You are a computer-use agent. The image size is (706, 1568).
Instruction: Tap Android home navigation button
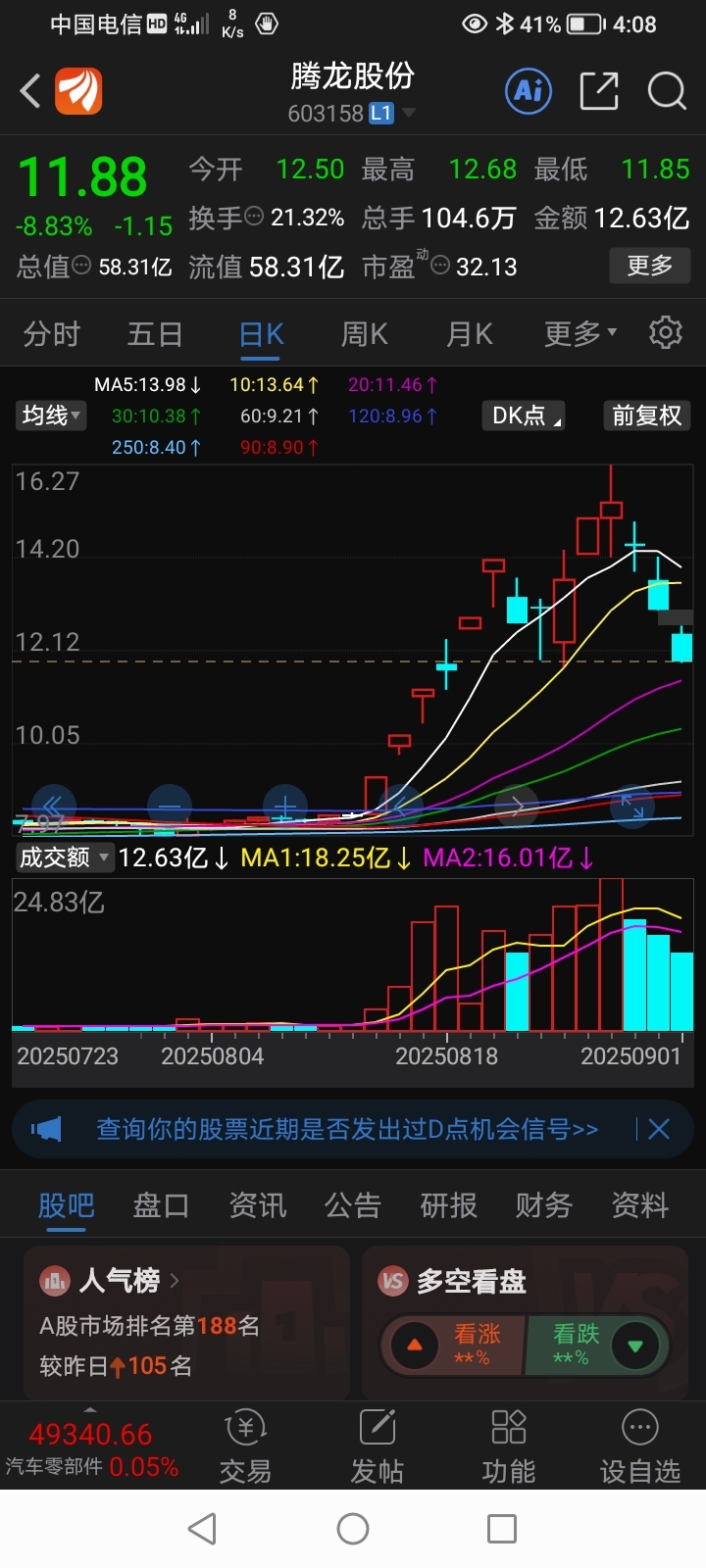tap(353, 1529)
